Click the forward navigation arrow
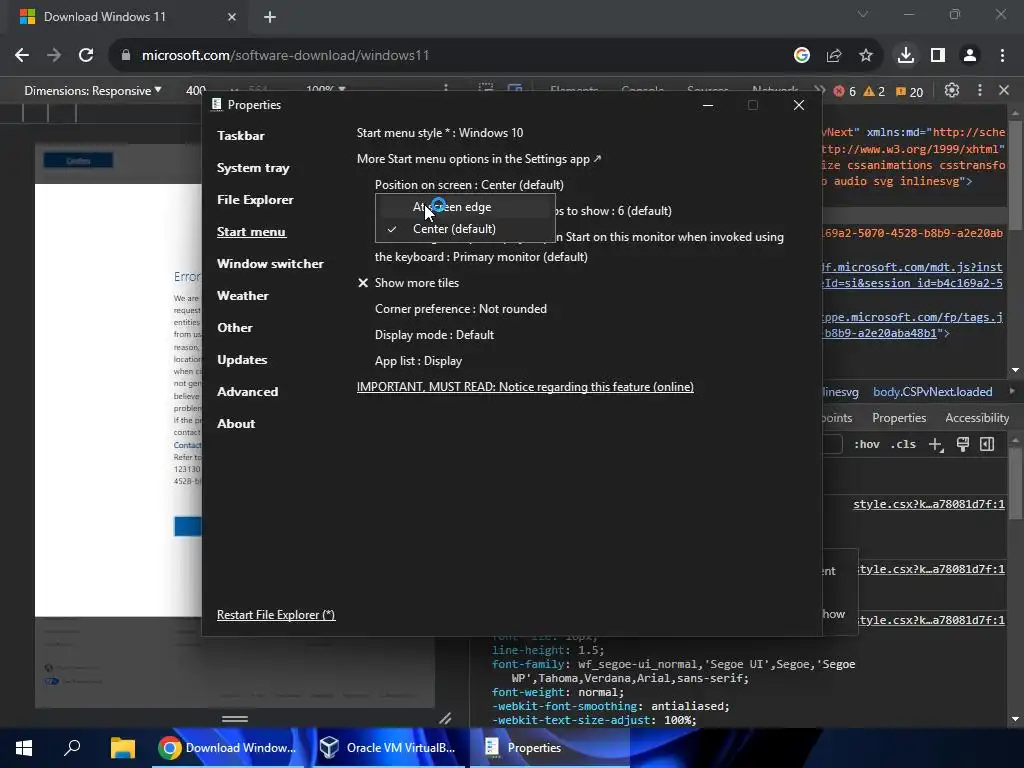Viewport: 1024px width, 768px height. [54, 56]
